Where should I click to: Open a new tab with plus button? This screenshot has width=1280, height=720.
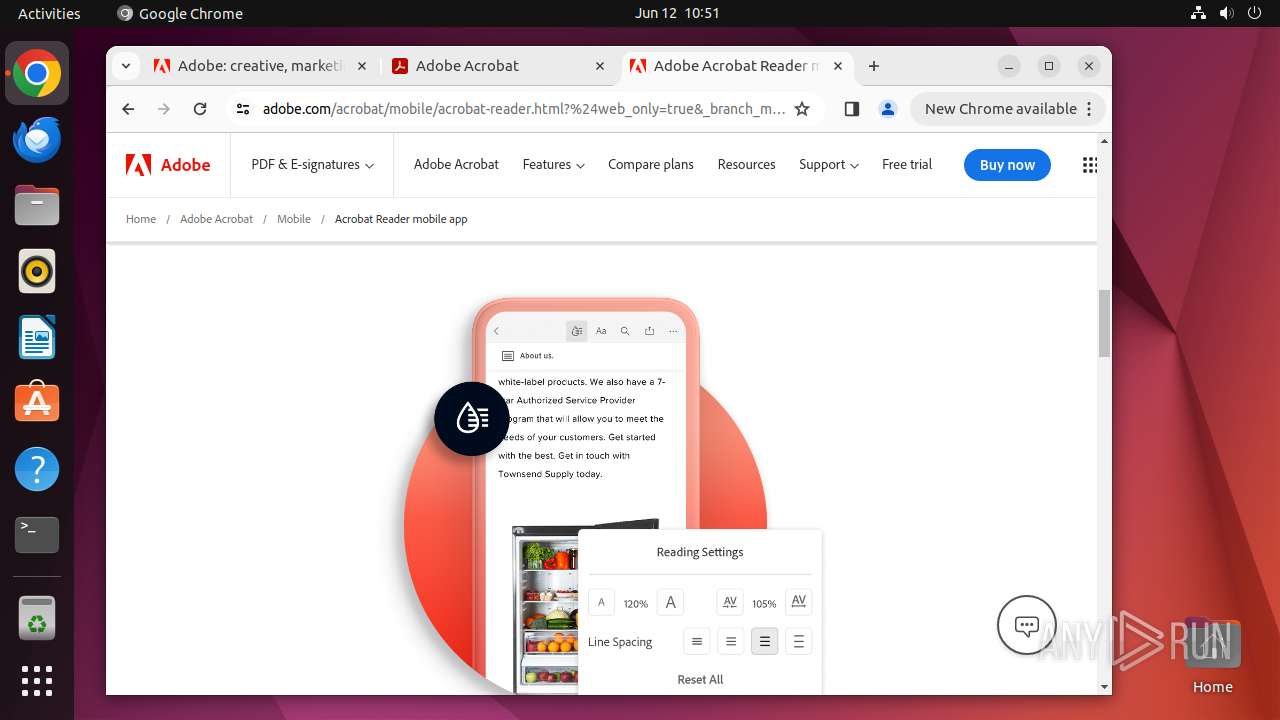874,66
